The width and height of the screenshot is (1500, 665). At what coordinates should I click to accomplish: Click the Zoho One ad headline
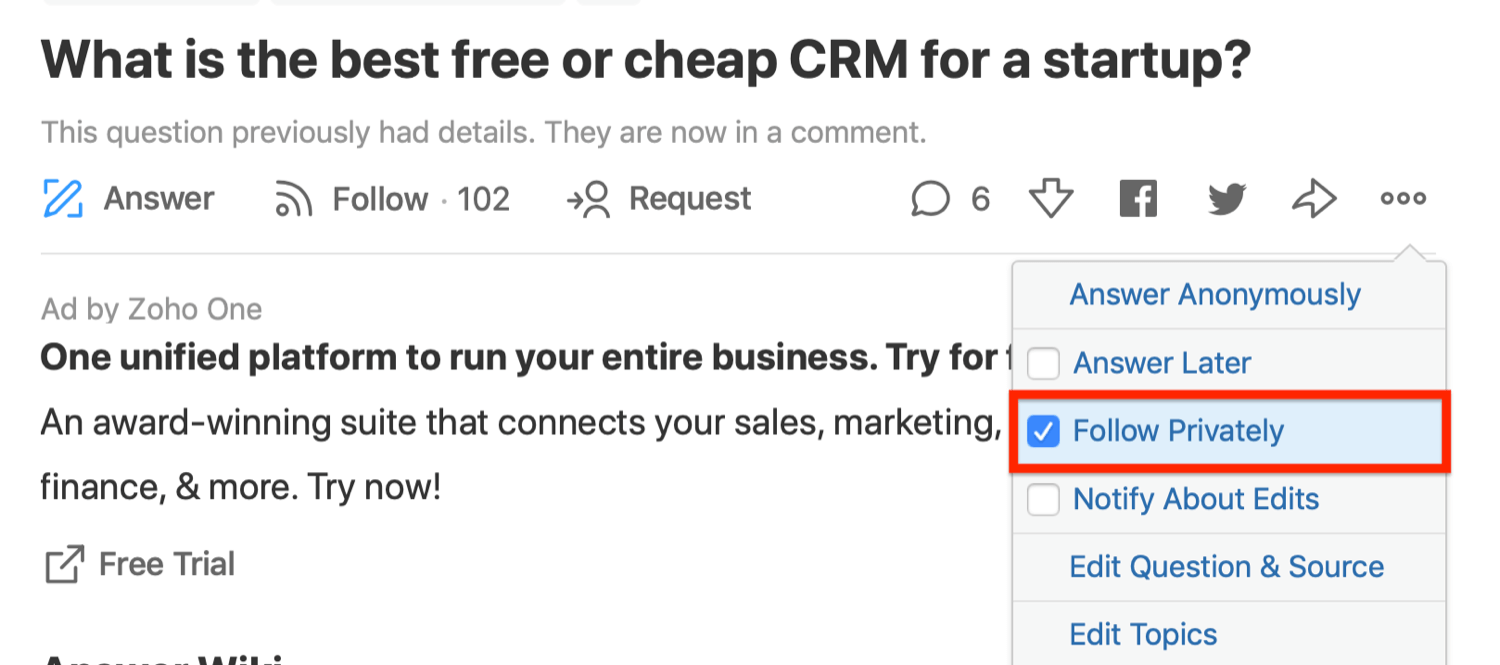520,357
